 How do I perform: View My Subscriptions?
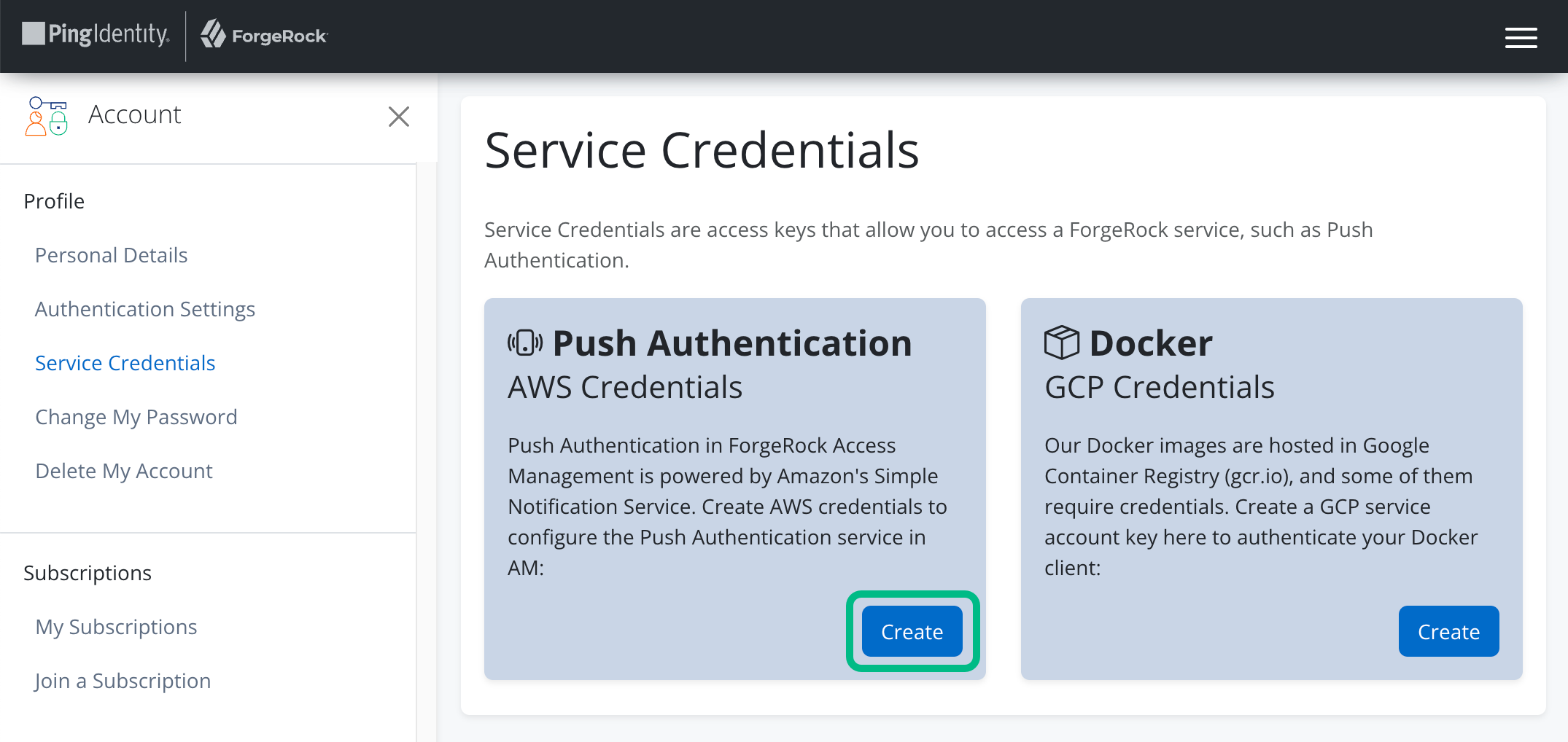click(116, 627)
